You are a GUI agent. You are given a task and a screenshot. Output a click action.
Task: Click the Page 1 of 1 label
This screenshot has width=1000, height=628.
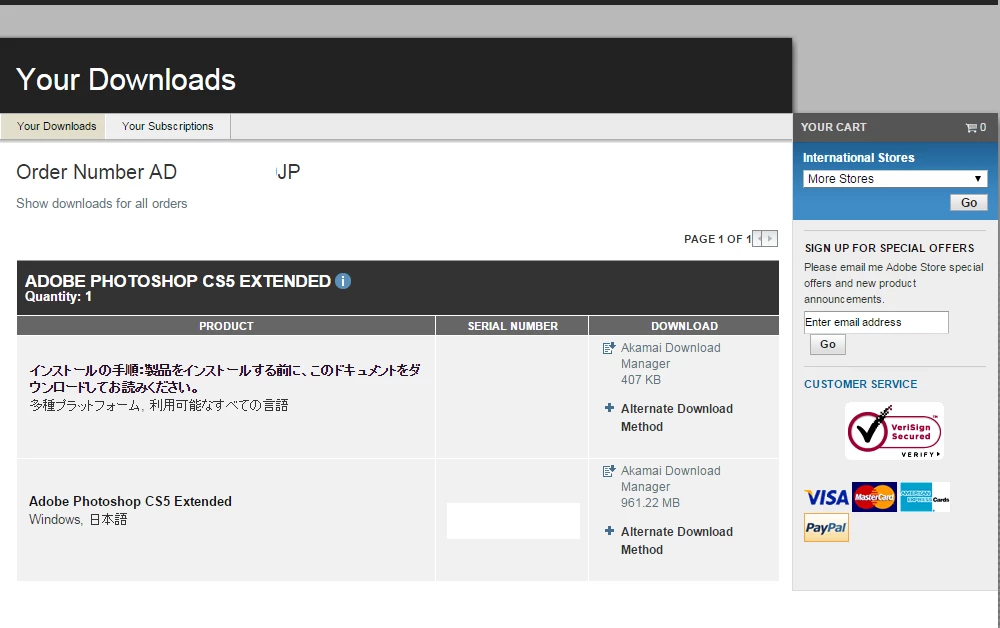pos(717,239)
